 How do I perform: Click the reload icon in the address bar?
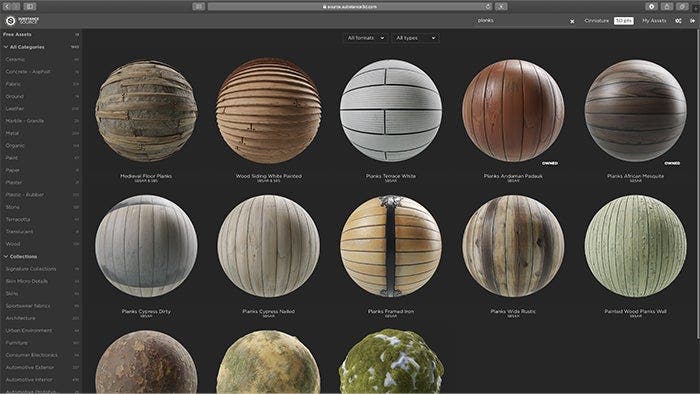coord(488,6)
